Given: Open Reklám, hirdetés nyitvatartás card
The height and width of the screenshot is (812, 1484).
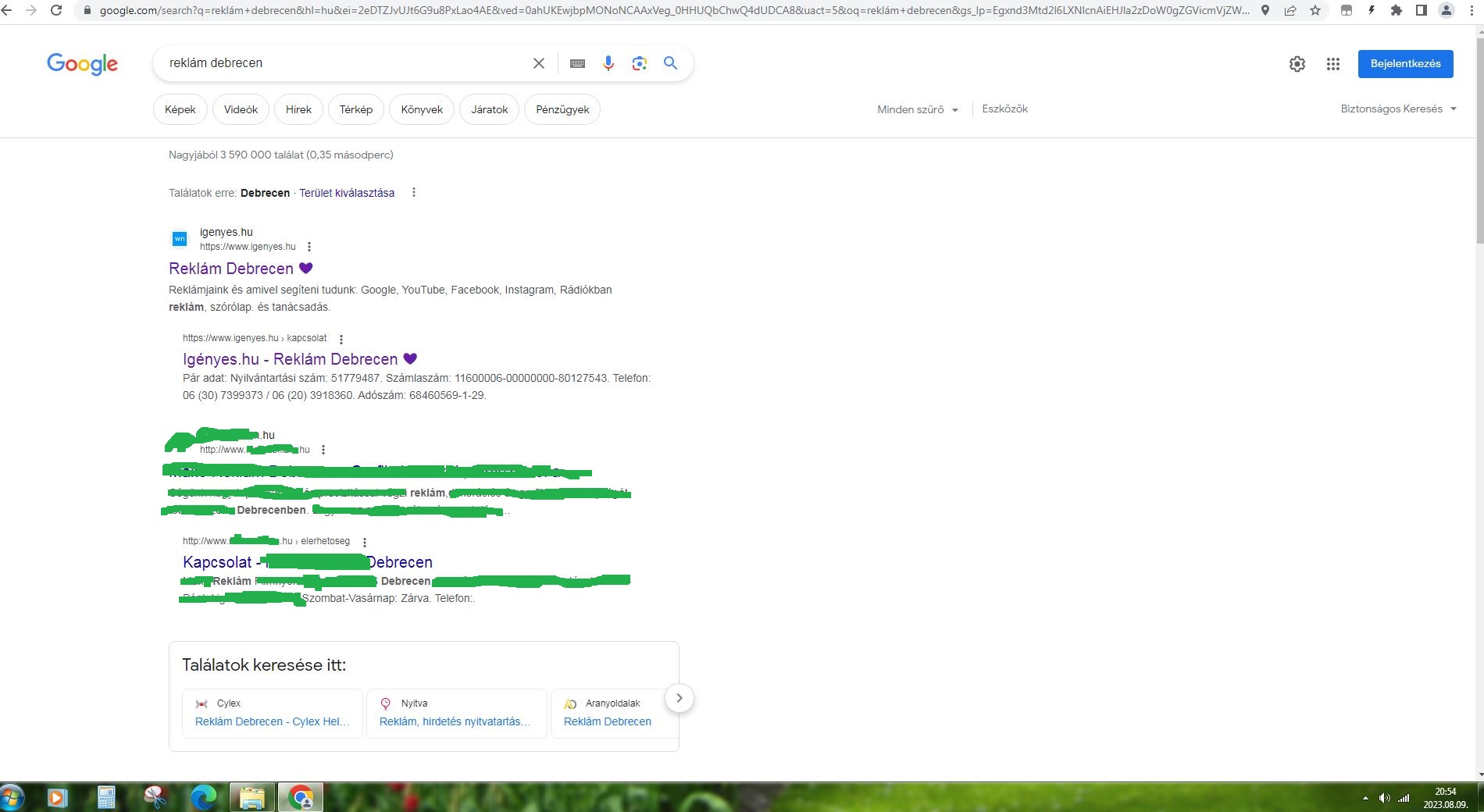Looking at the screenshot, I should point(457,713).
